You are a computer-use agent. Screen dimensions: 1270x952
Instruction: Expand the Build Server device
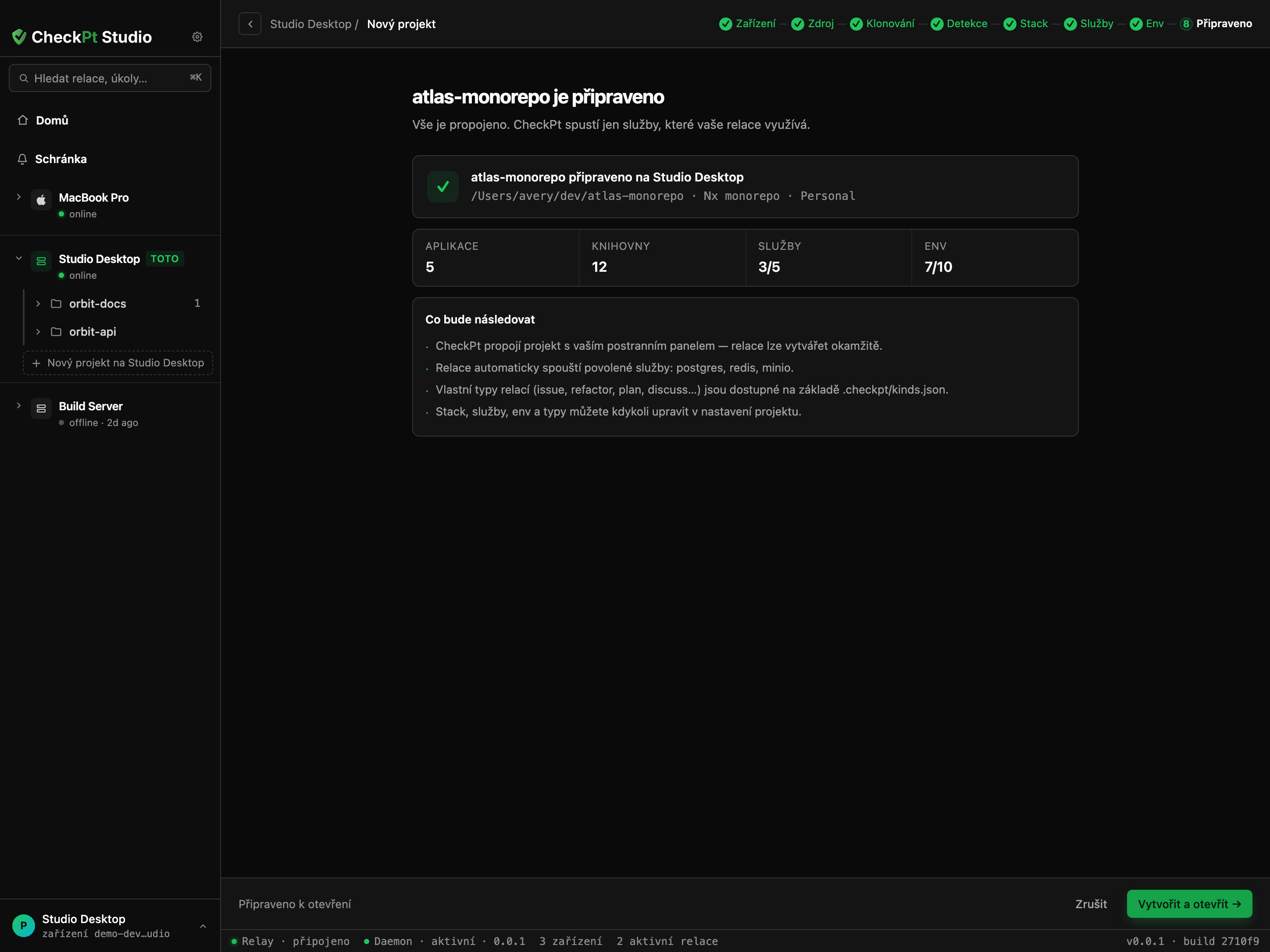(x=19, y=406)
